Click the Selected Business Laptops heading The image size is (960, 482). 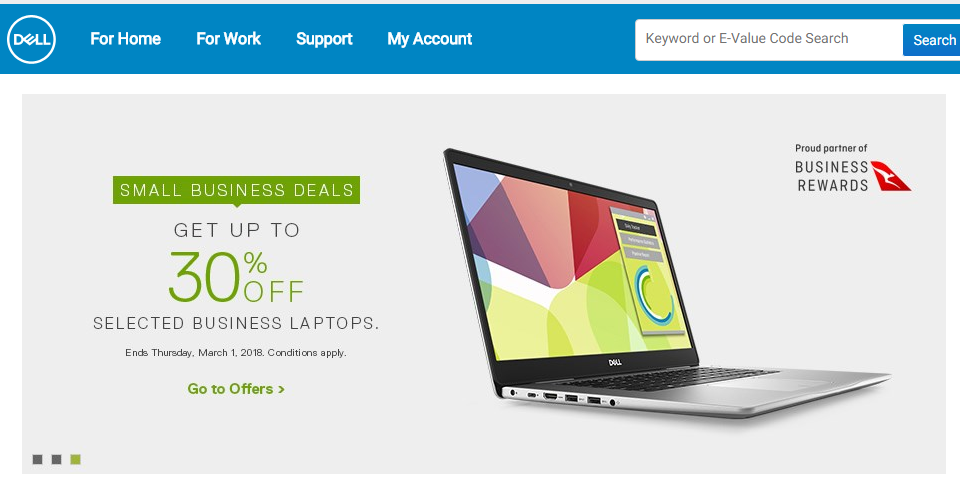(236, 323)
